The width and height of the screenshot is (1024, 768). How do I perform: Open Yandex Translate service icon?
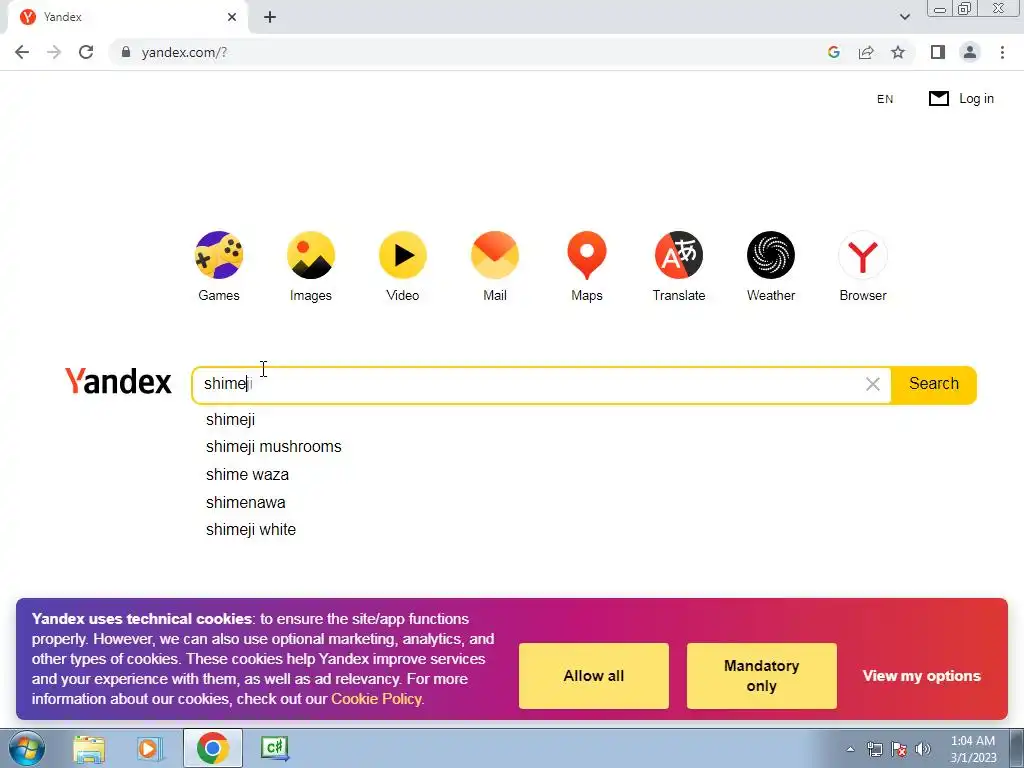pos(679,255)
